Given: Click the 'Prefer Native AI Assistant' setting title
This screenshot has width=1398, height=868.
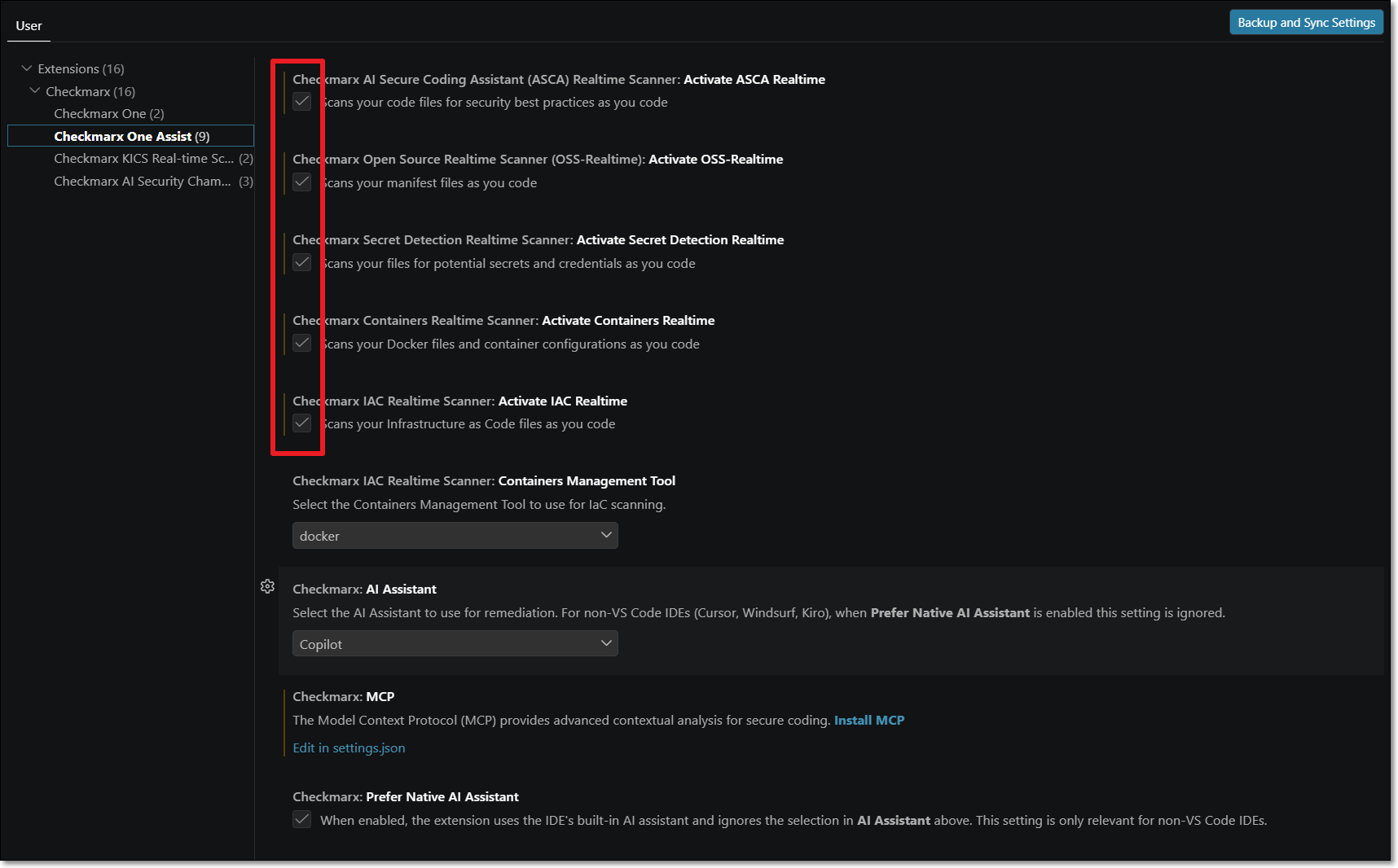Looking at the screenshot, I should pos(442,796).
